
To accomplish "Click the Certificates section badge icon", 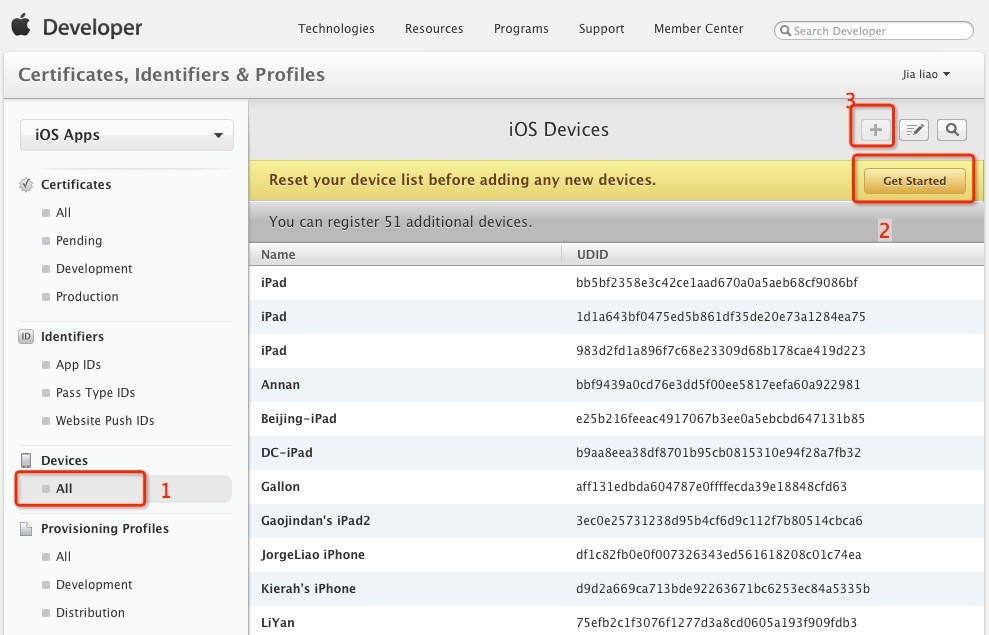I will click(x=26, y=185).
